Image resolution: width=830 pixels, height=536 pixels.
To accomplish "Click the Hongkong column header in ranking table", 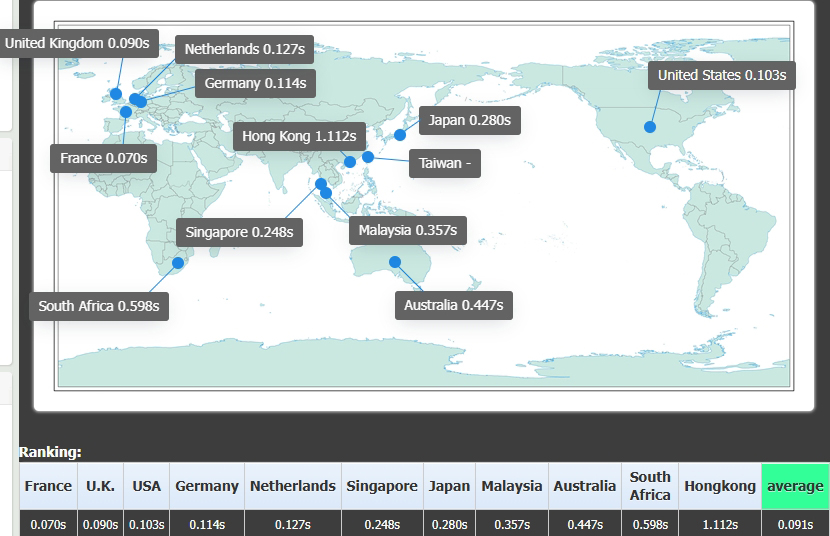I will [x=720, y=486].
